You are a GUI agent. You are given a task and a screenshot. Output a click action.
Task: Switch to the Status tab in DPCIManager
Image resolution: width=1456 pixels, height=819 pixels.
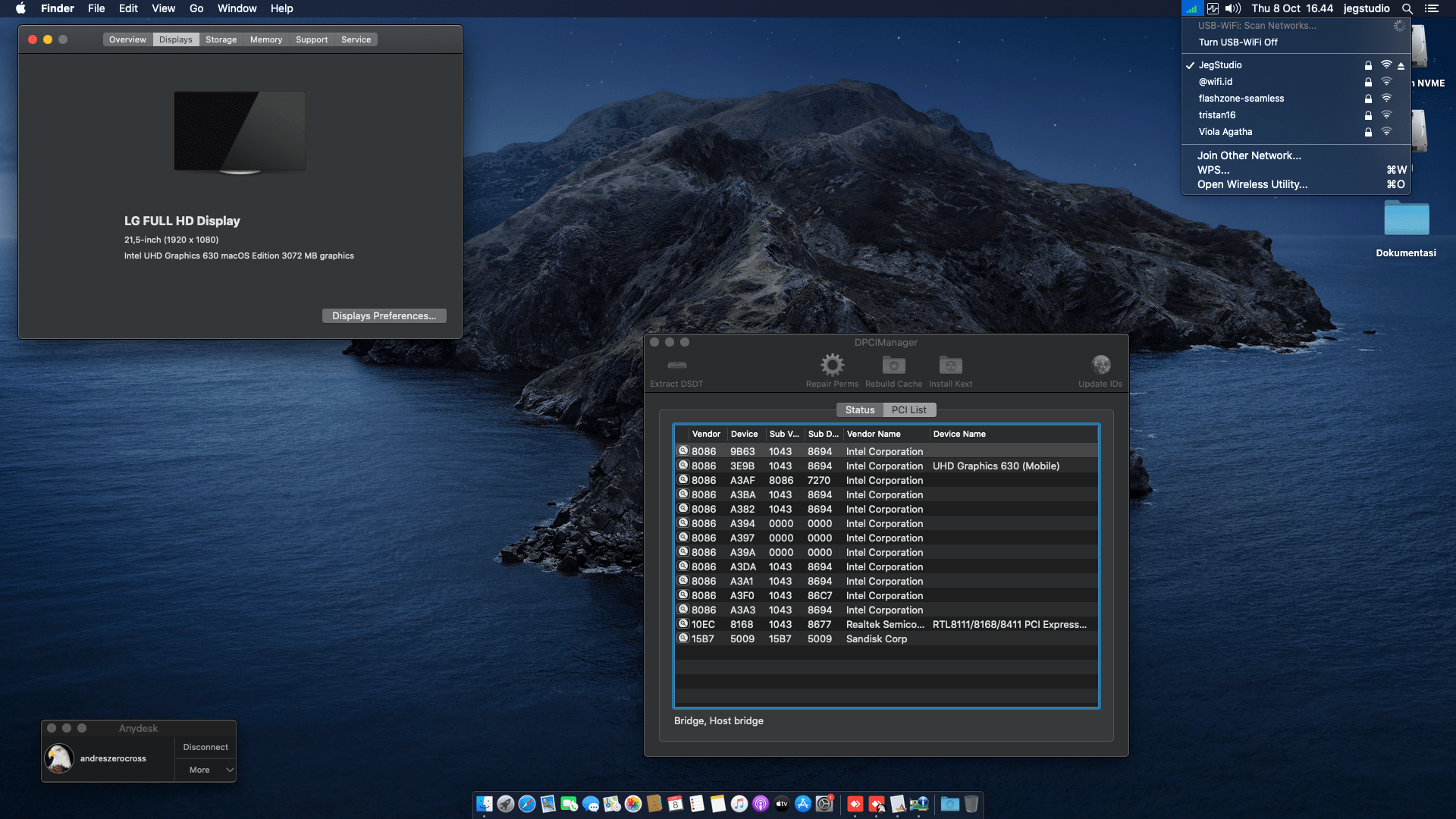[859, 409]
